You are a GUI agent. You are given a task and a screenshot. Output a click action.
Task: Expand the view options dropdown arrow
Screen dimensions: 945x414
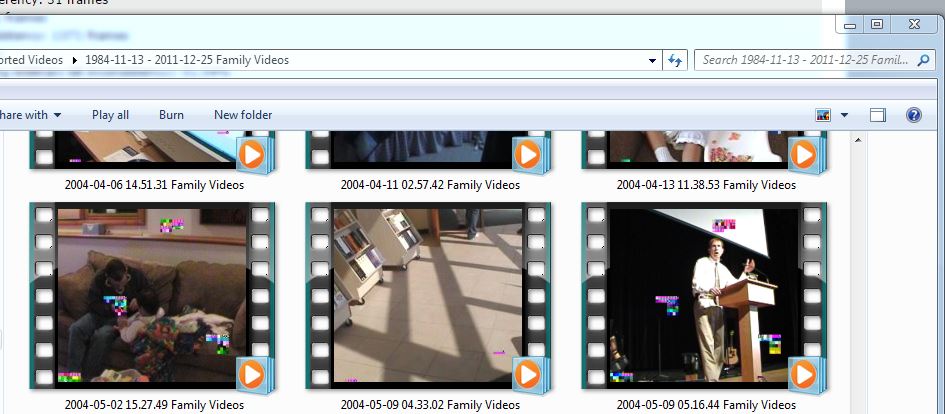844,115
